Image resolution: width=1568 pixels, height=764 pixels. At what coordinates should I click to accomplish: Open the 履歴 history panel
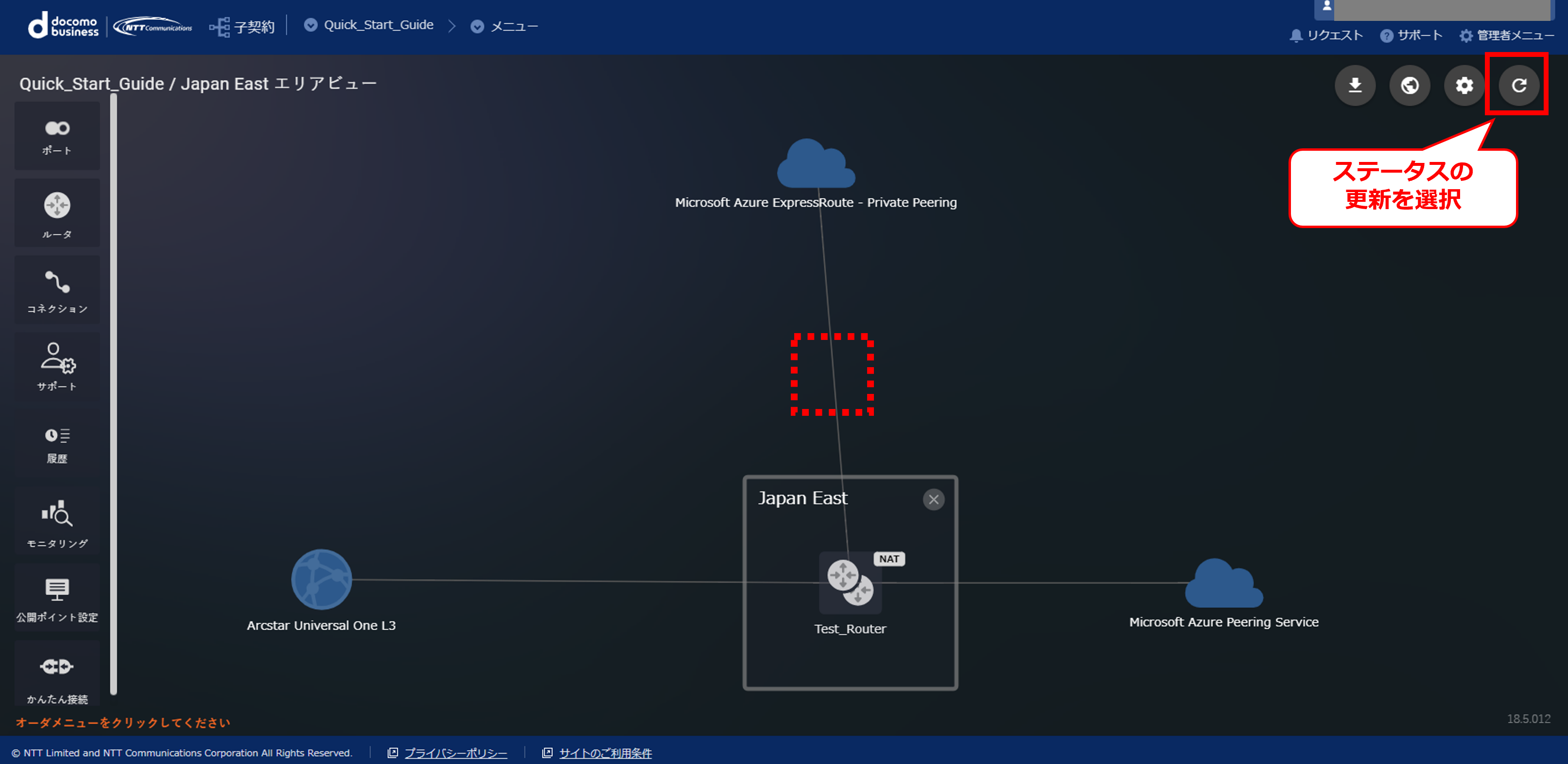point(57,444)
